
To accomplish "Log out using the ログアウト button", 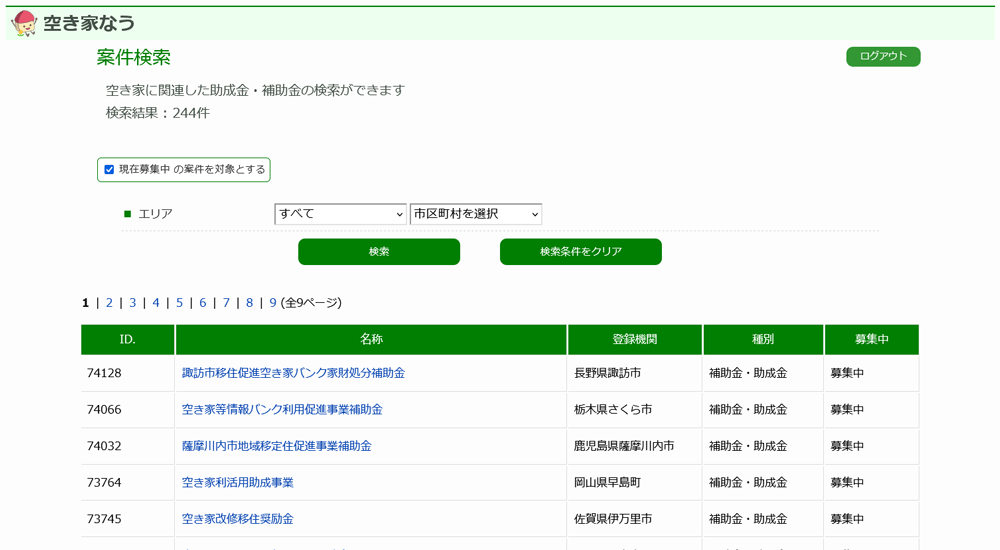I will point(883,57).
